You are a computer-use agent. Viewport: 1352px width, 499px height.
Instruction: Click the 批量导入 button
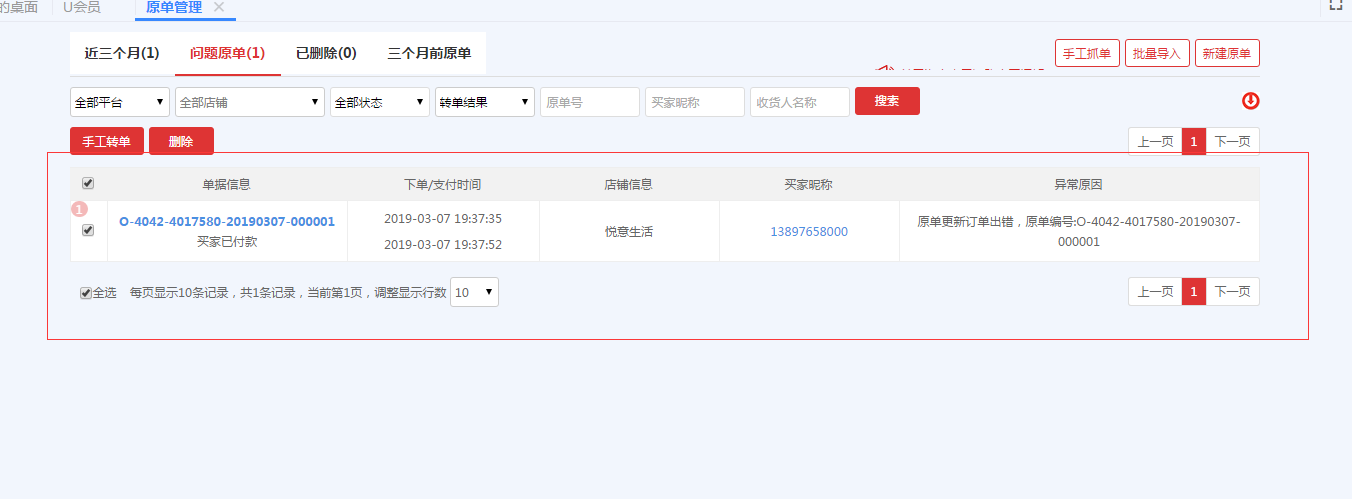(1157, 53)
